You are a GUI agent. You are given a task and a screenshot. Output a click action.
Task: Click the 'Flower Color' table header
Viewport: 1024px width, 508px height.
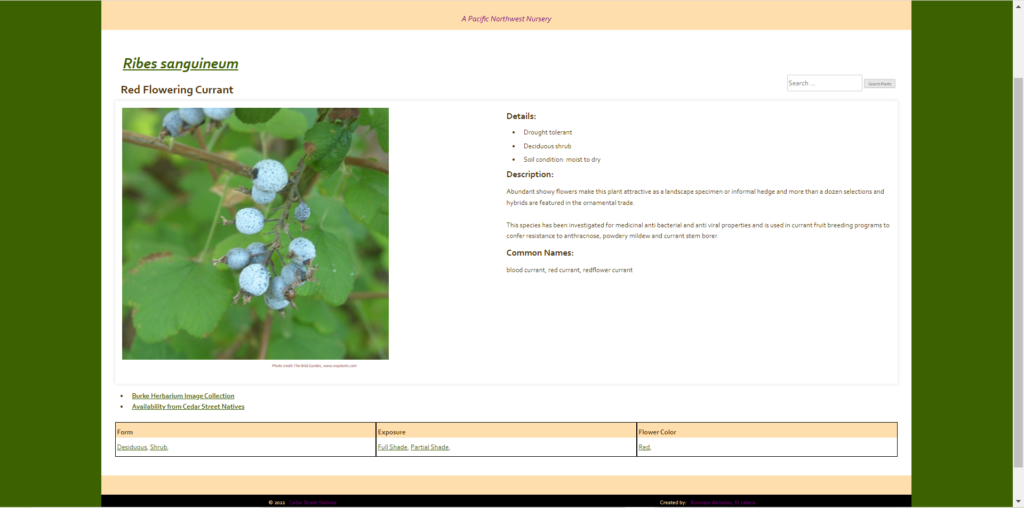[657, 432]
